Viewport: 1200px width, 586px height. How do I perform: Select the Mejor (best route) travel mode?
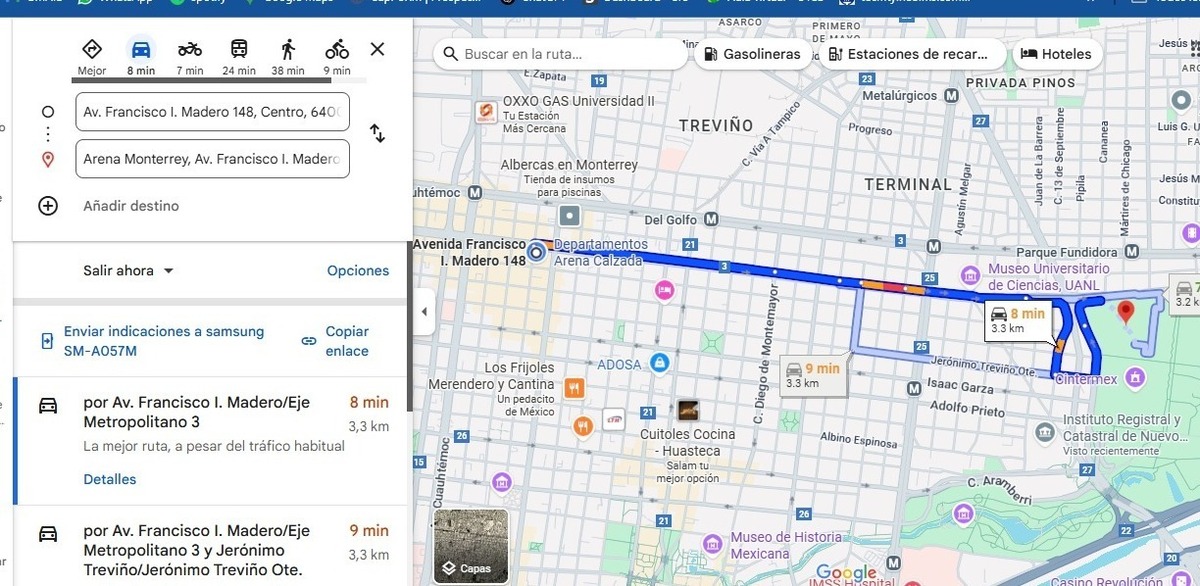(x=92, y=57)
